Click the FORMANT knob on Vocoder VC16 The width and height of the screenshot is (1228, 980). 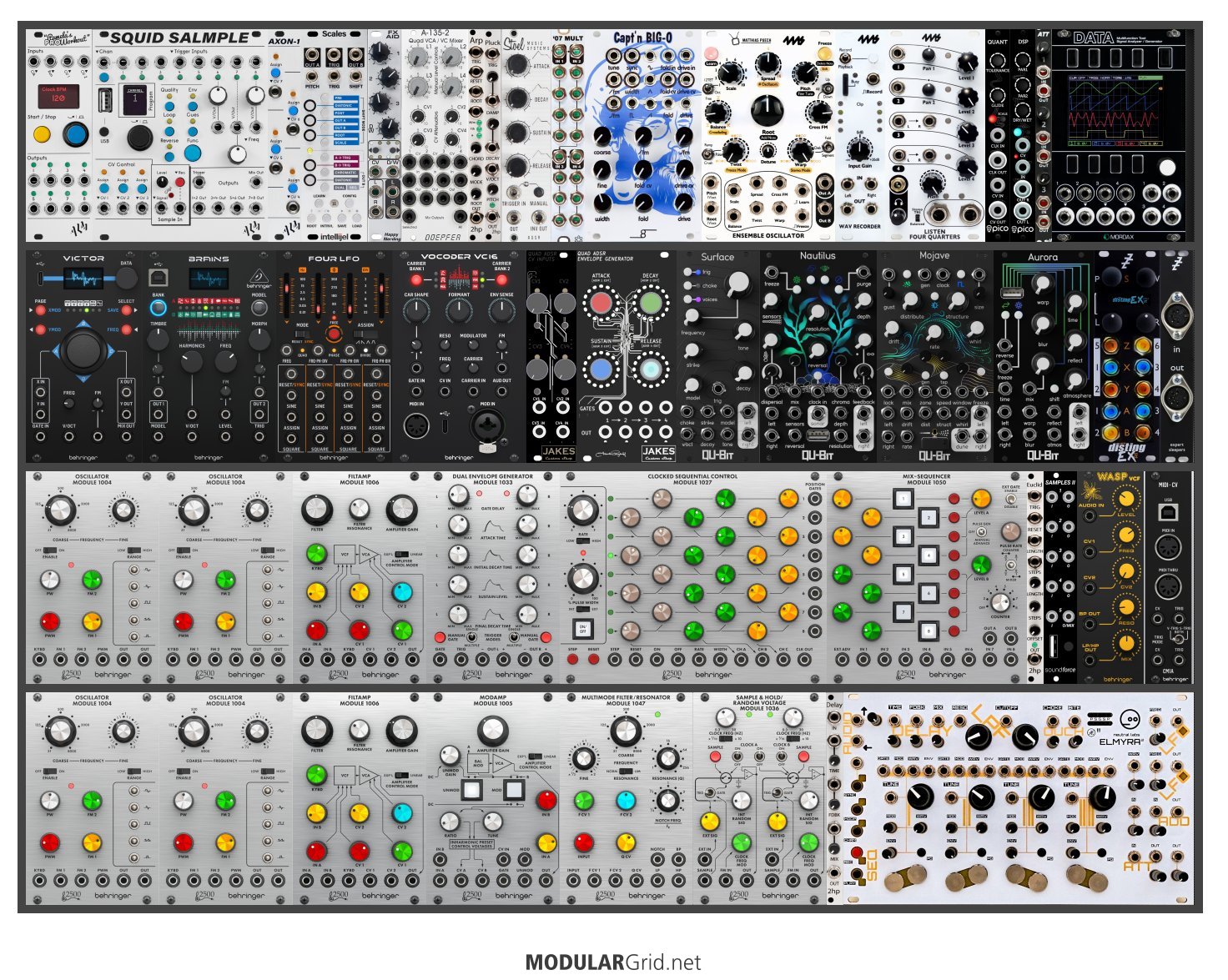click(458, 313)
